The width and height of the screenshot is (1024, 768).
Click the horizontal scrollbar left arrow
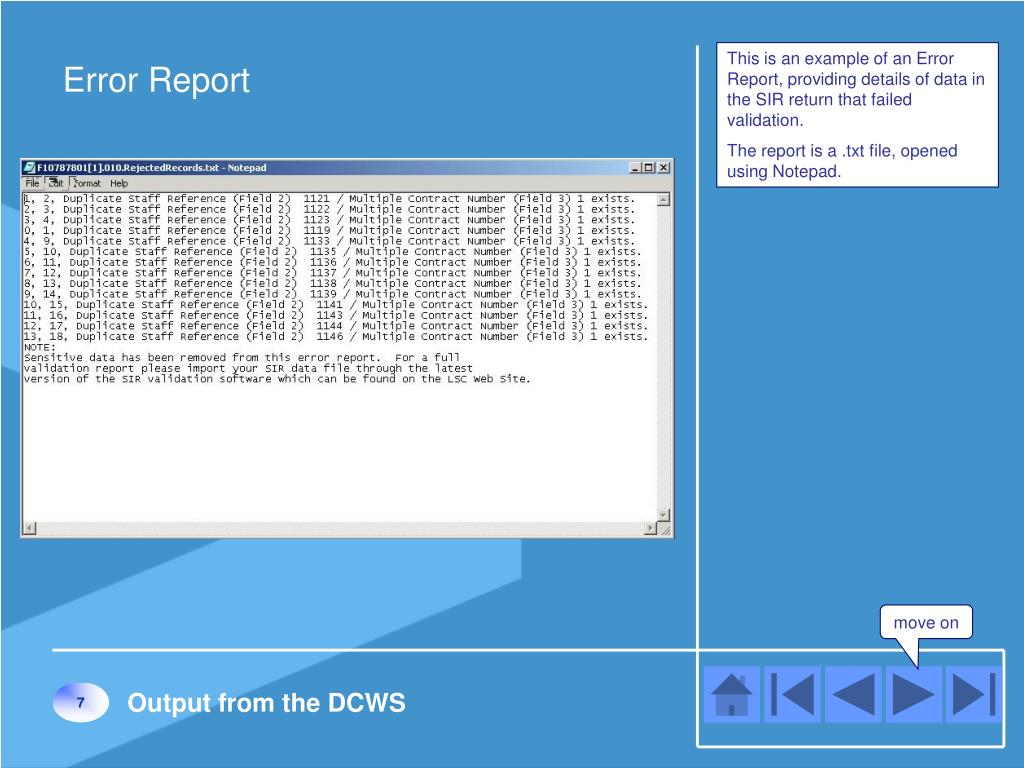29,528
